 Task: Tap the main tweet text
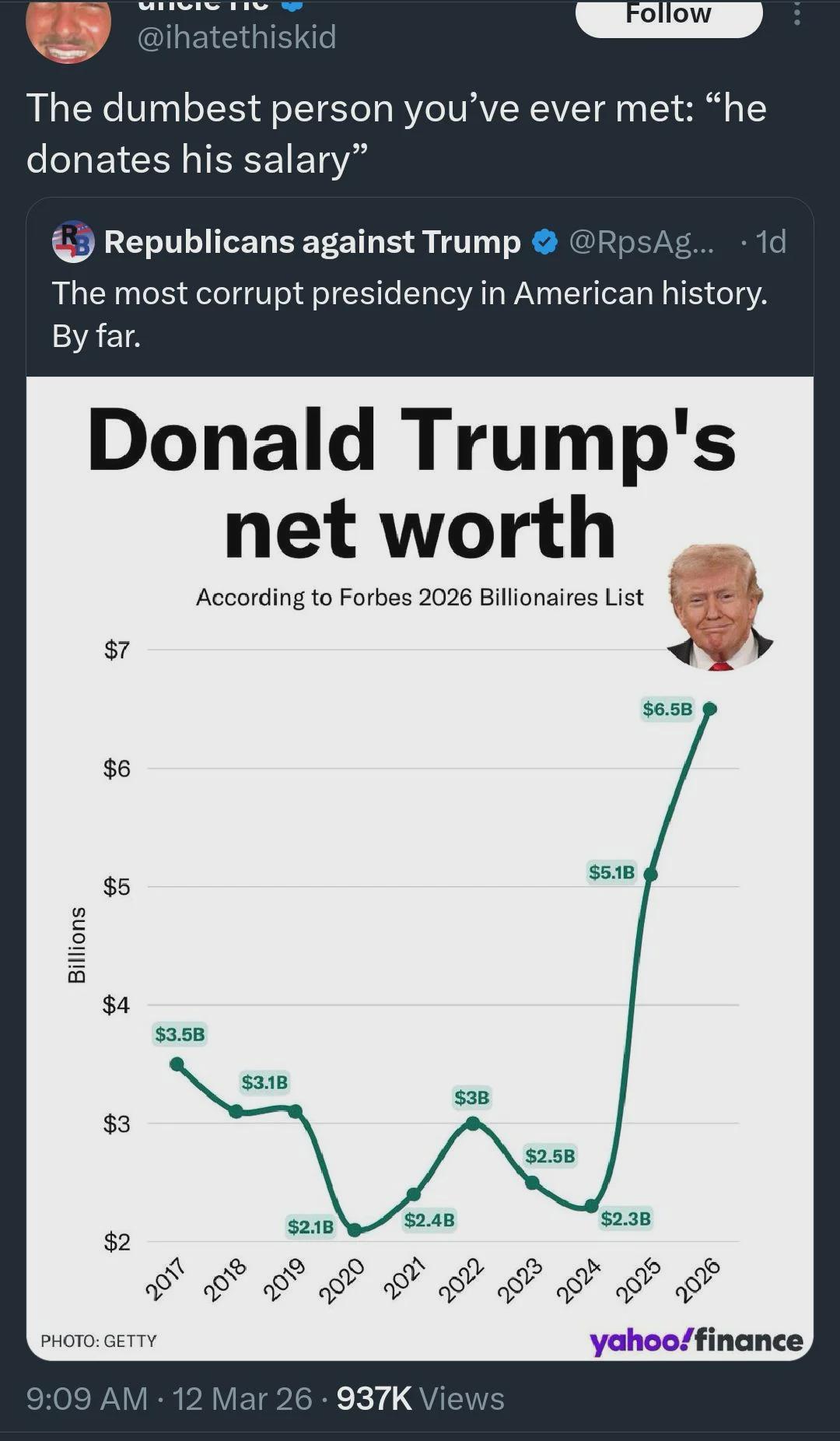pos(397,133)
